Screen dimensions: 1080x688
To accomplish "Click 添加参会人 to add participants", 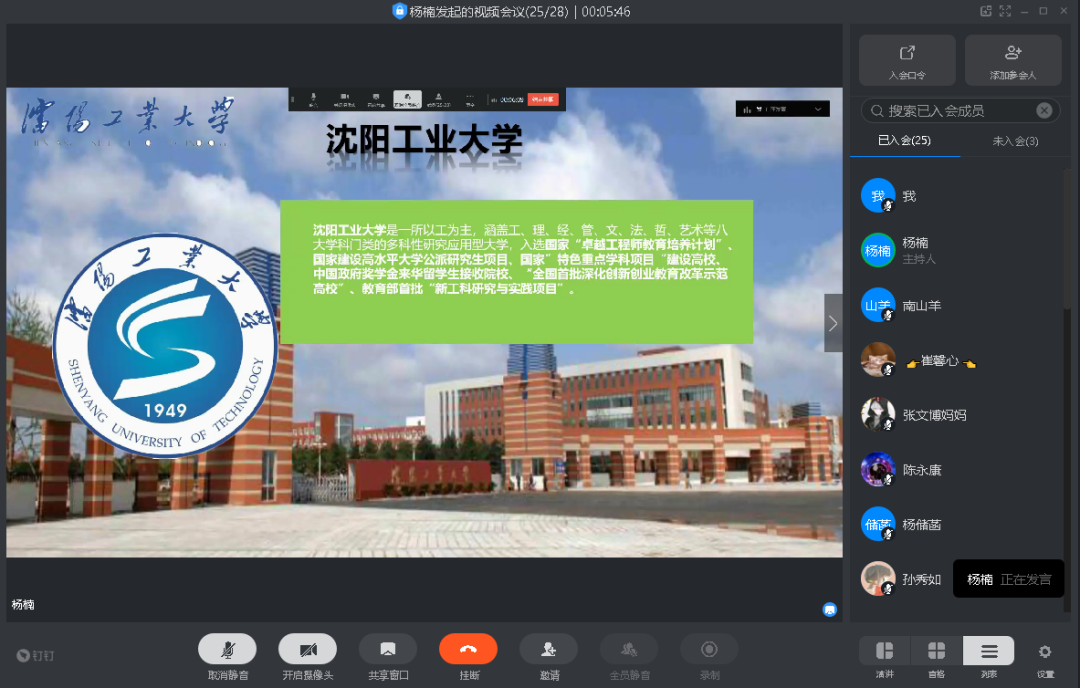I will coord(1012,61).
